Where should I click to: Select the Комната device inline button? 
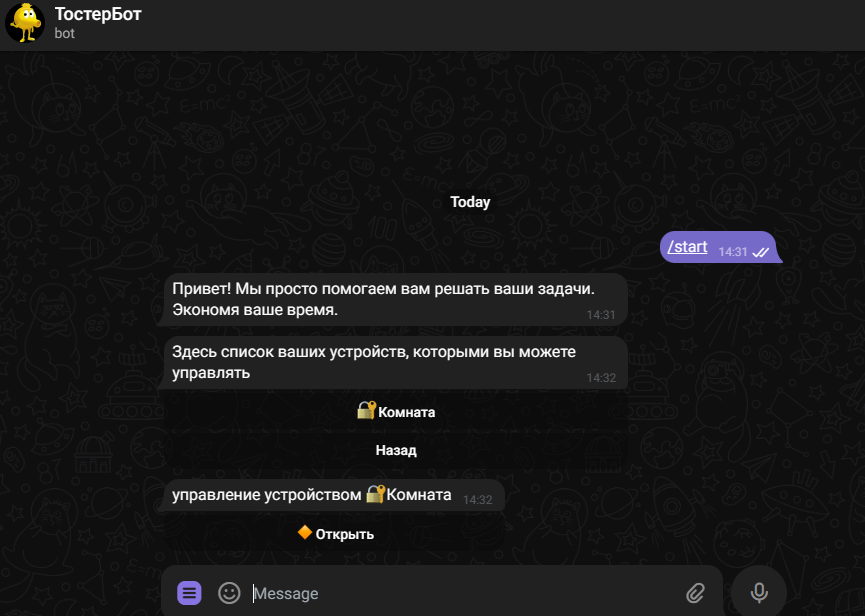[x=396, y=411]
